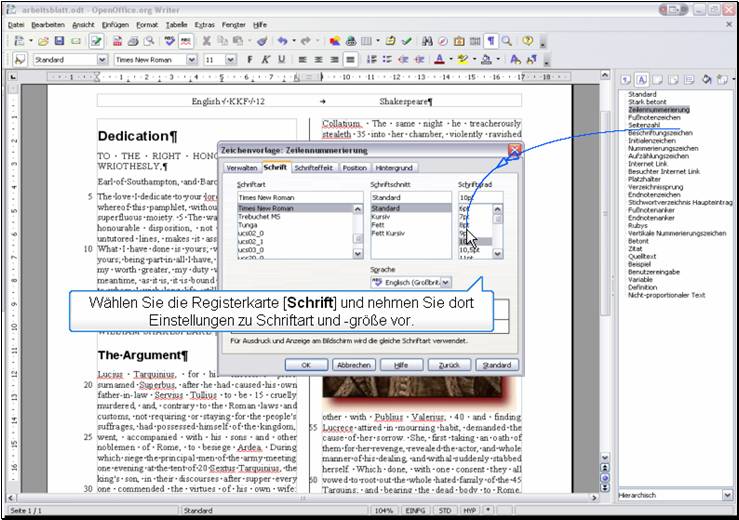Click the Abbrechen button
The image size is (739, 520).
click(353, 365)
